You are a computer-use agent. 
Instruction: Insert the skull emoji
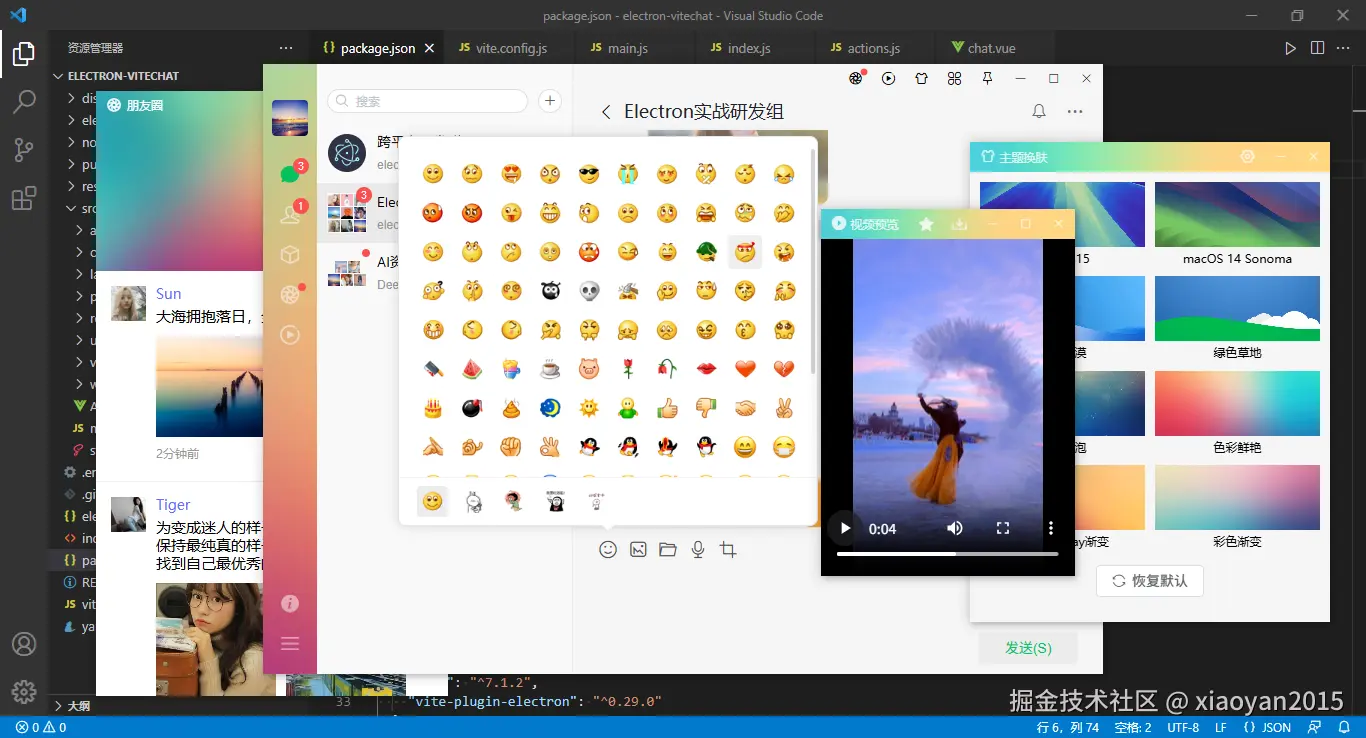pyautogui.click(x=589, y=291)
